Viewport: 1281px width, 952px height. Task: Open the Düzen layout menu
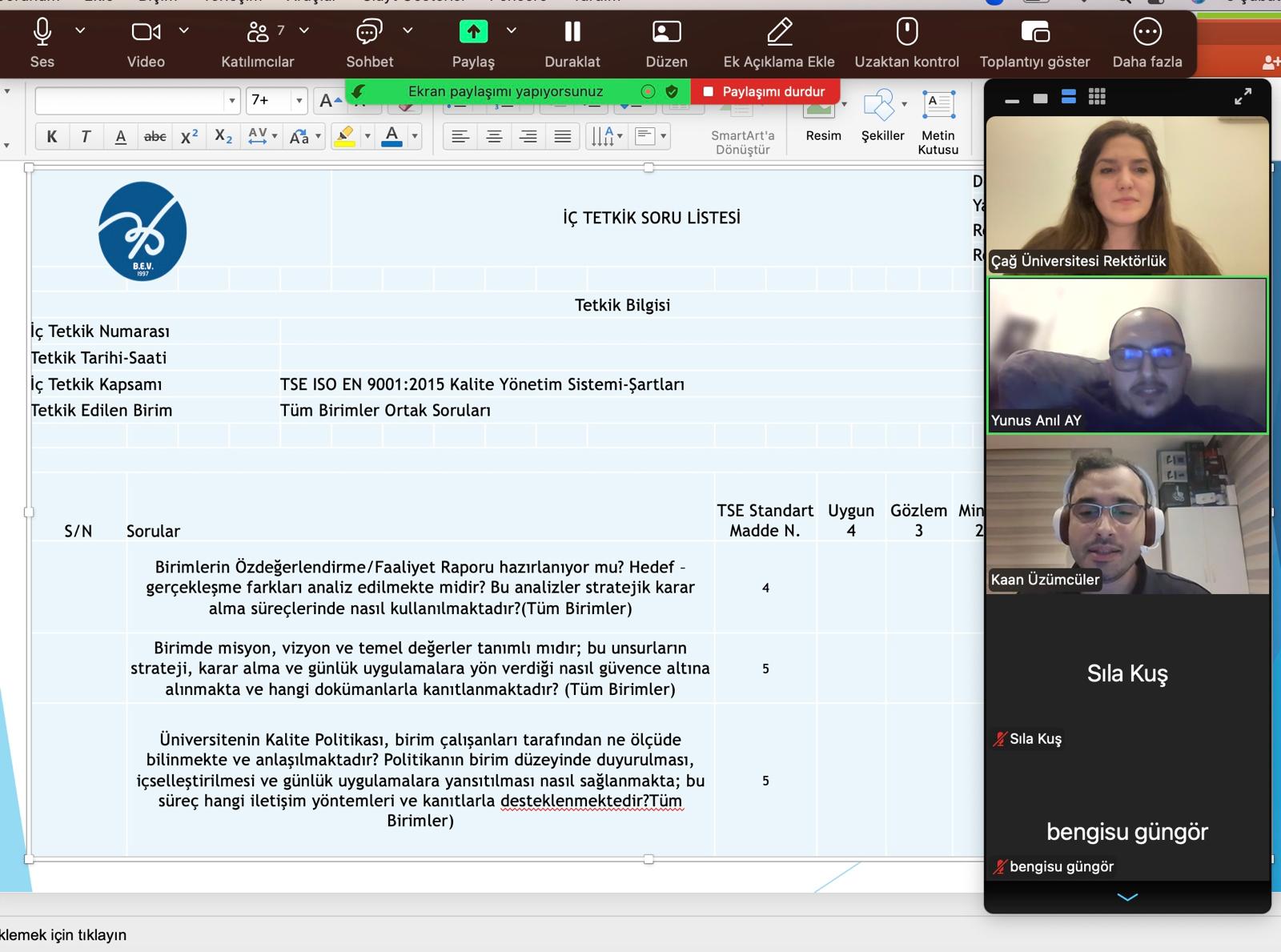click(x=666, y=33)
